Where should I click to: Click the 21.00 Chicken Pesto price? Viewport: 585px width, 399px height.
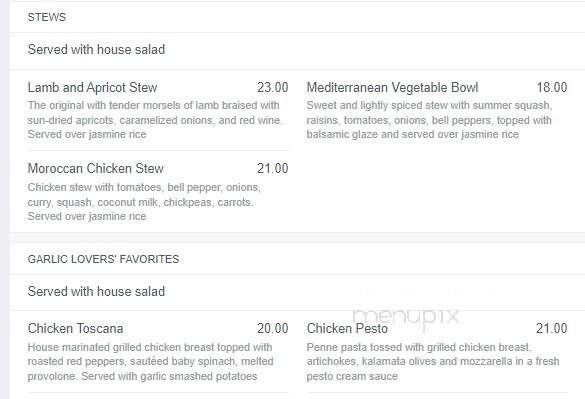552,329
